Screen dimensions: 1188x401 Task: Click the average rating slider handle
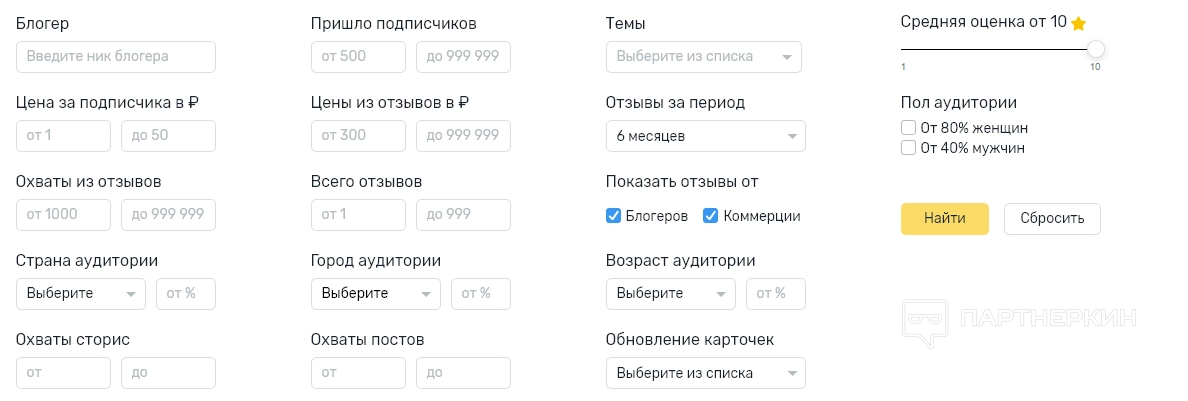click(x=1096, y=49)
